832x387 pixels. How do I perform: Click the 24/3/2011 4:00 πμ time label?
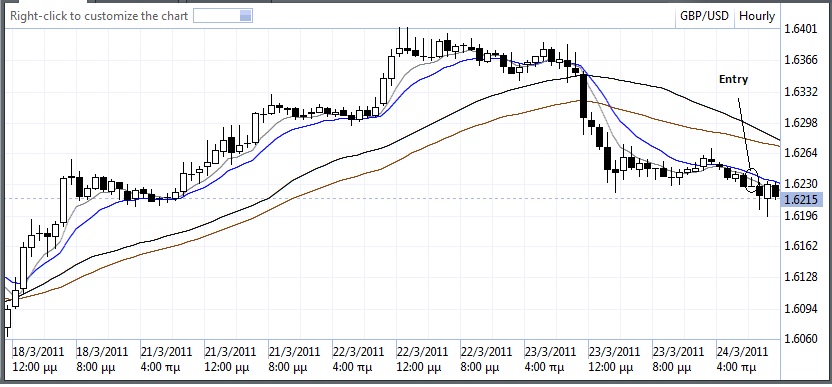(x=742, y=359)
